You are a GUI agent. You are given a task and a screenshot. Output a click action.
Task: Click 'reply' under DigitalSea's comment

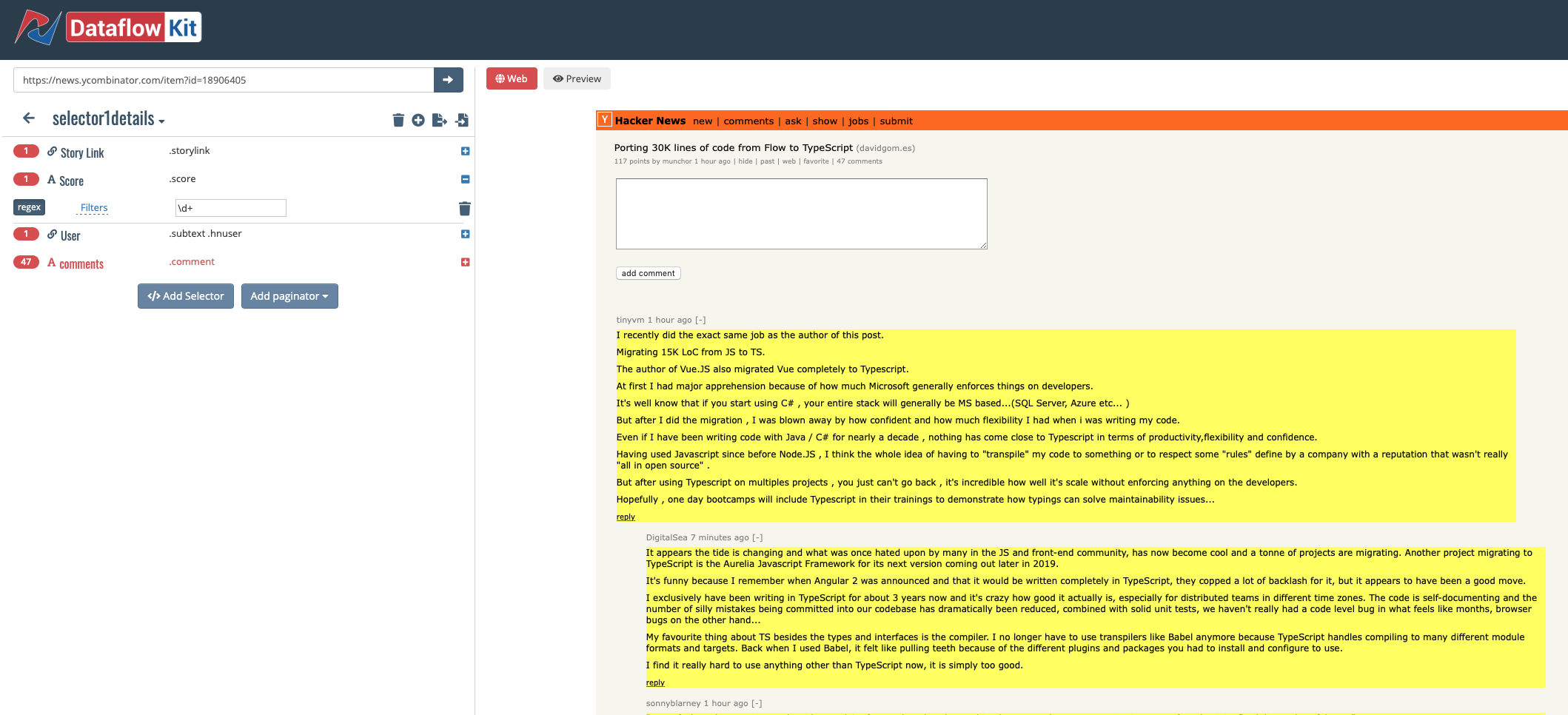pos(655,683)
